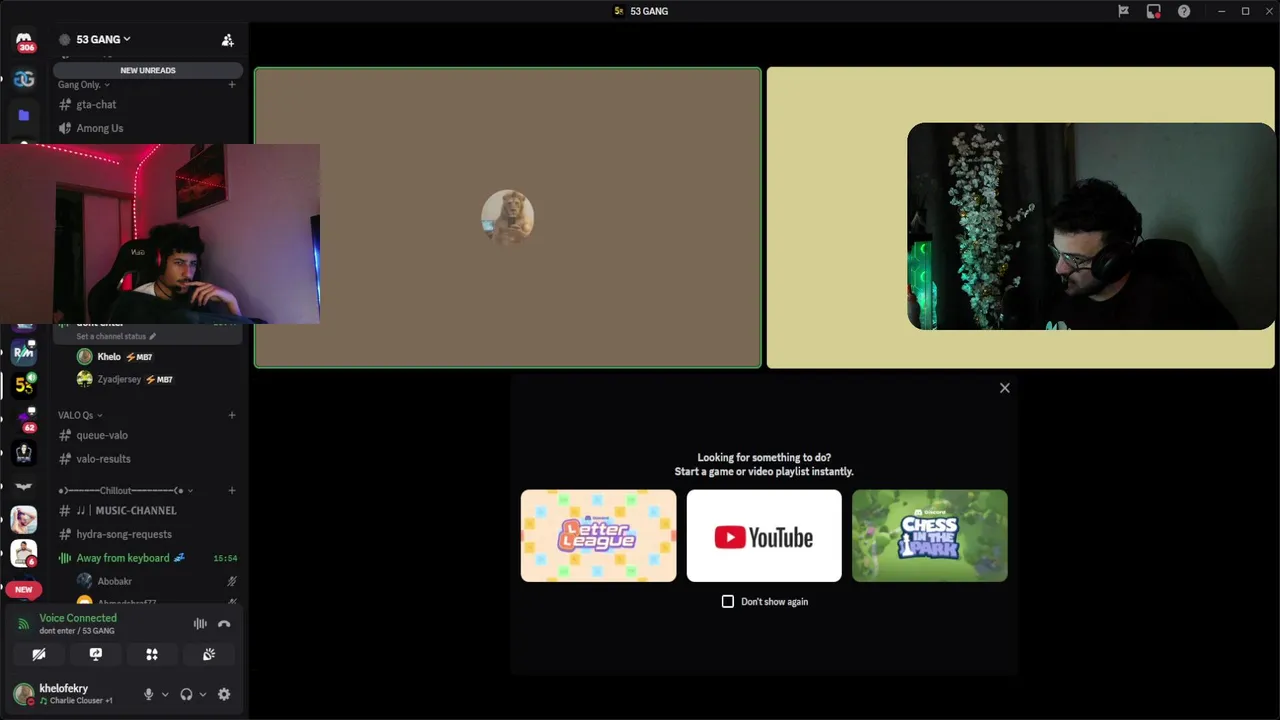Open the GG server icon in the server list
The image size is (1280, 720).
(x=24, y=79)
